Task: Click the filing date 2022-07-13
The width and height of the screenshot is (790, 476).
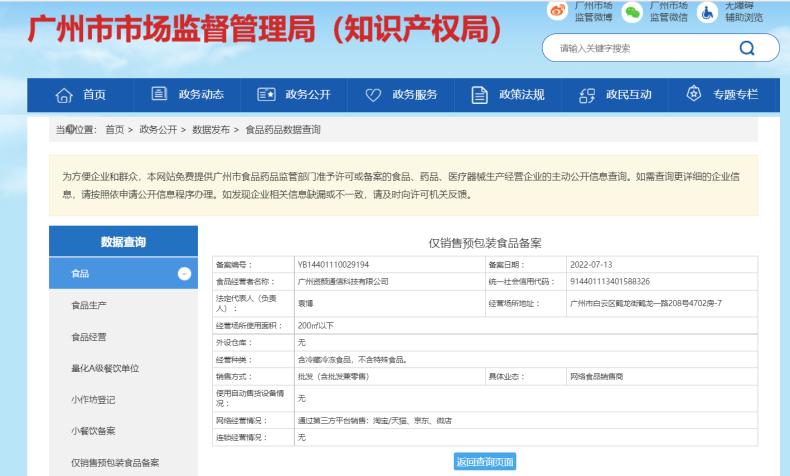Action: pyautogui.click(x=591, y=264)
